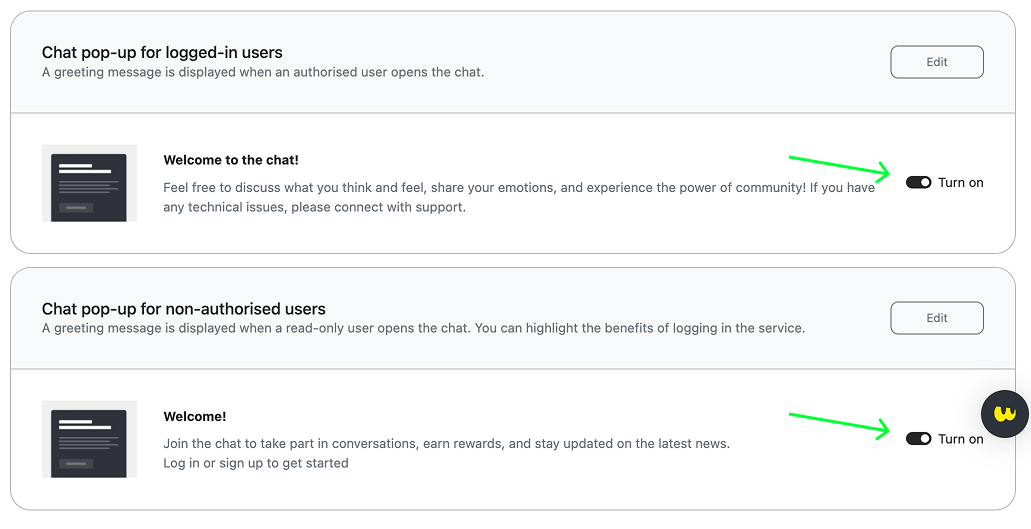Select the "Chat pop-up for non-authorised users" heading
Image resolution: width=1031 pixels, height=529 pixels.
click(x=184, y=309)
